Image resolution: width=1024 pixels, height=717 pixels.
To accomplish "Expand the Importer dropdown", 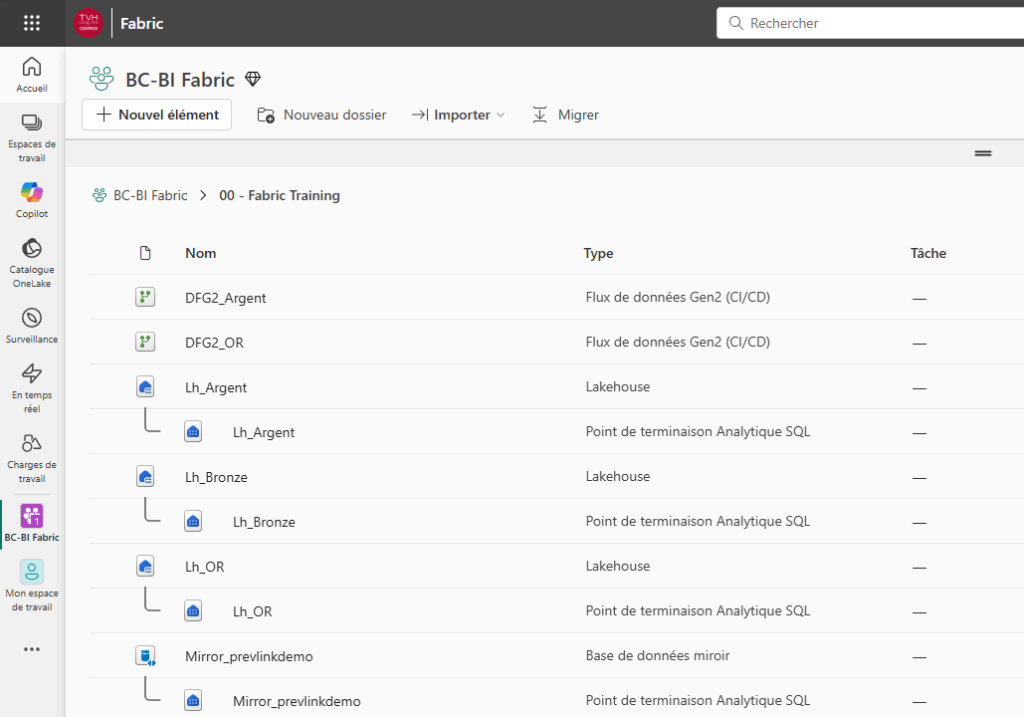I will [458, 115].
